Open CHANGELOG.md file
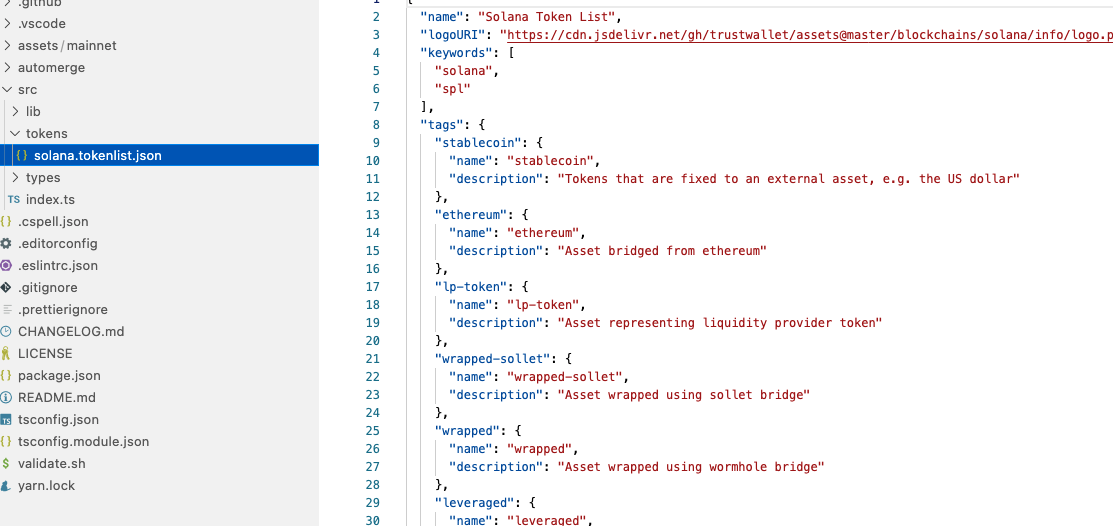 [x=71, y=332]
